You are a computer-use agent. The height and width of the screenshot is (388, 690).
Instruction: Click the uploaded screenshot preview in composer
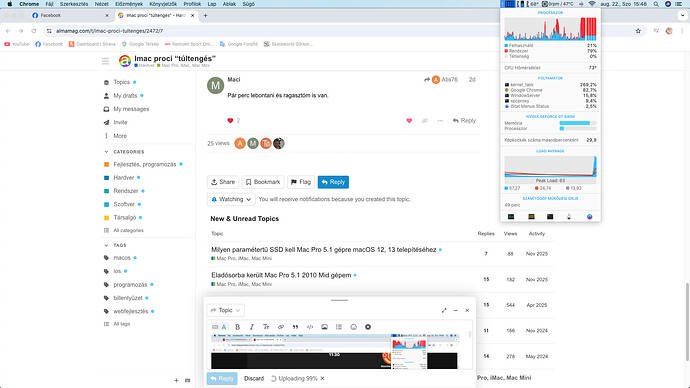click(x=334, y=351)
